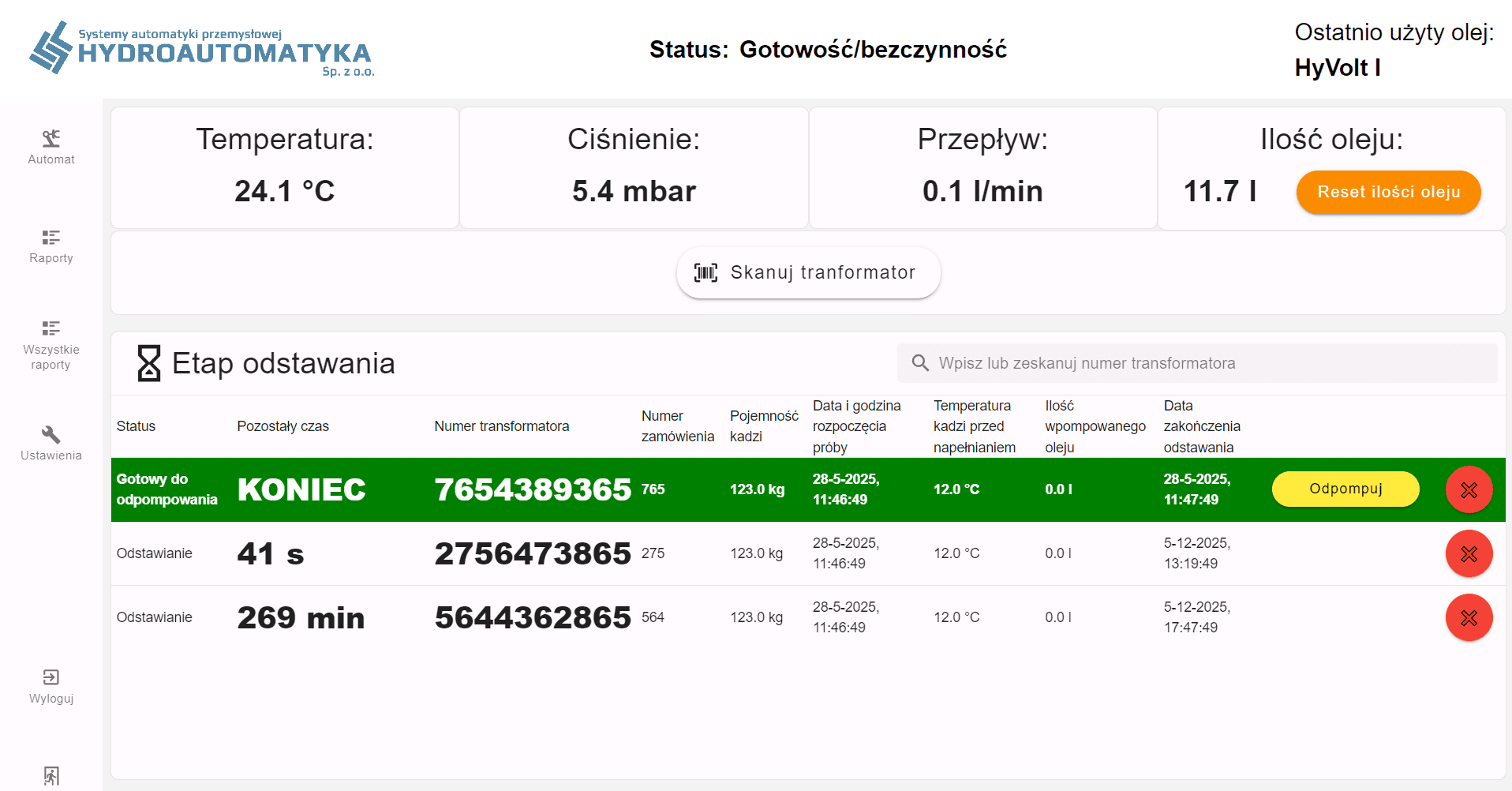Viewport: 1512px width, 791px height.
Task: Click the barcode scanner icon
Action: (705, 273)
